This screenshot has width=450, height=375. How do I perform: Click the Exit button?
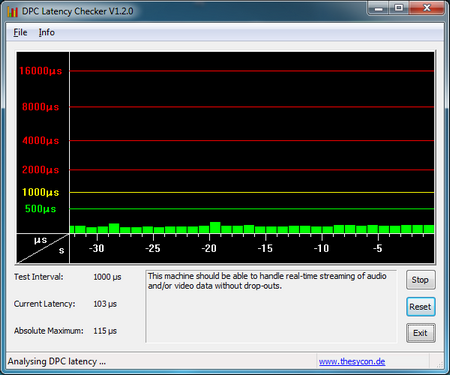(x=420, y=333)
